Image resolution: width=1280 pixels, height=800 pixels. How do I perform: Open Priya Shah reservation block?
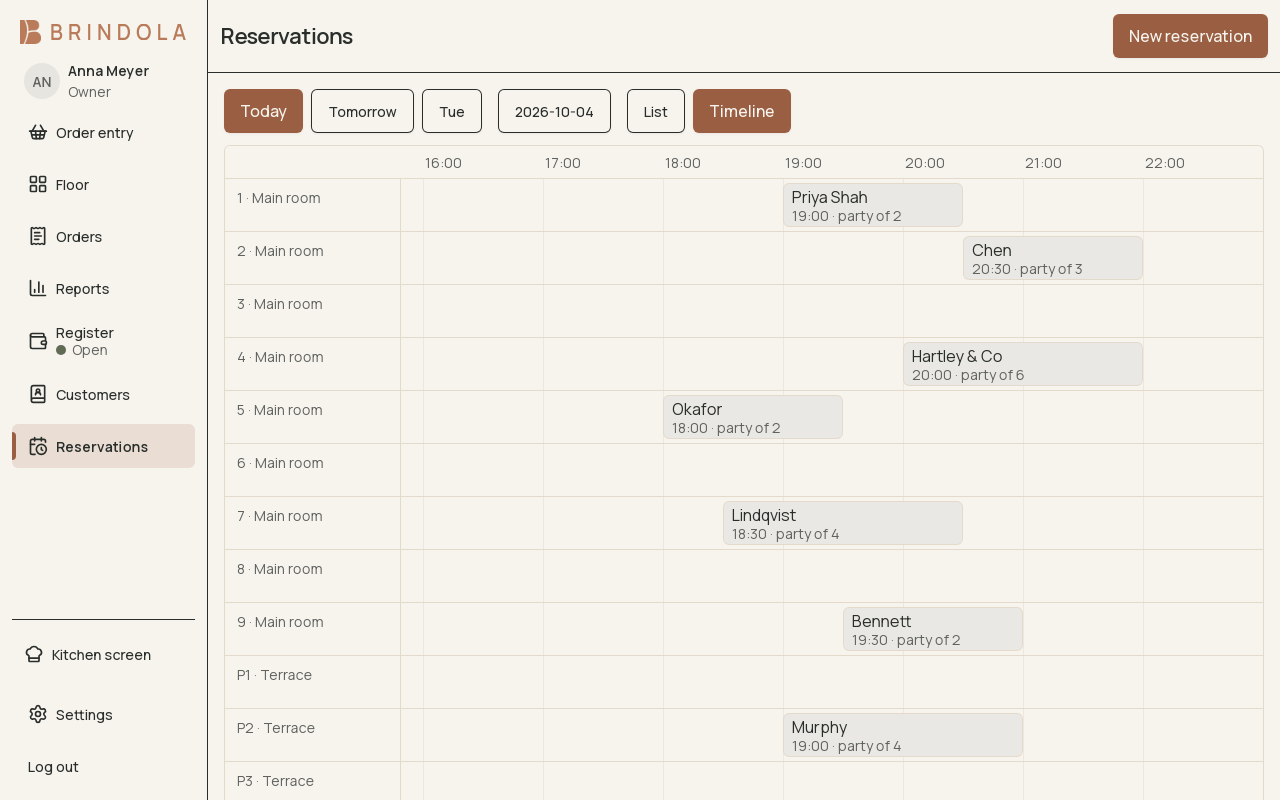[x=873, y=205]
